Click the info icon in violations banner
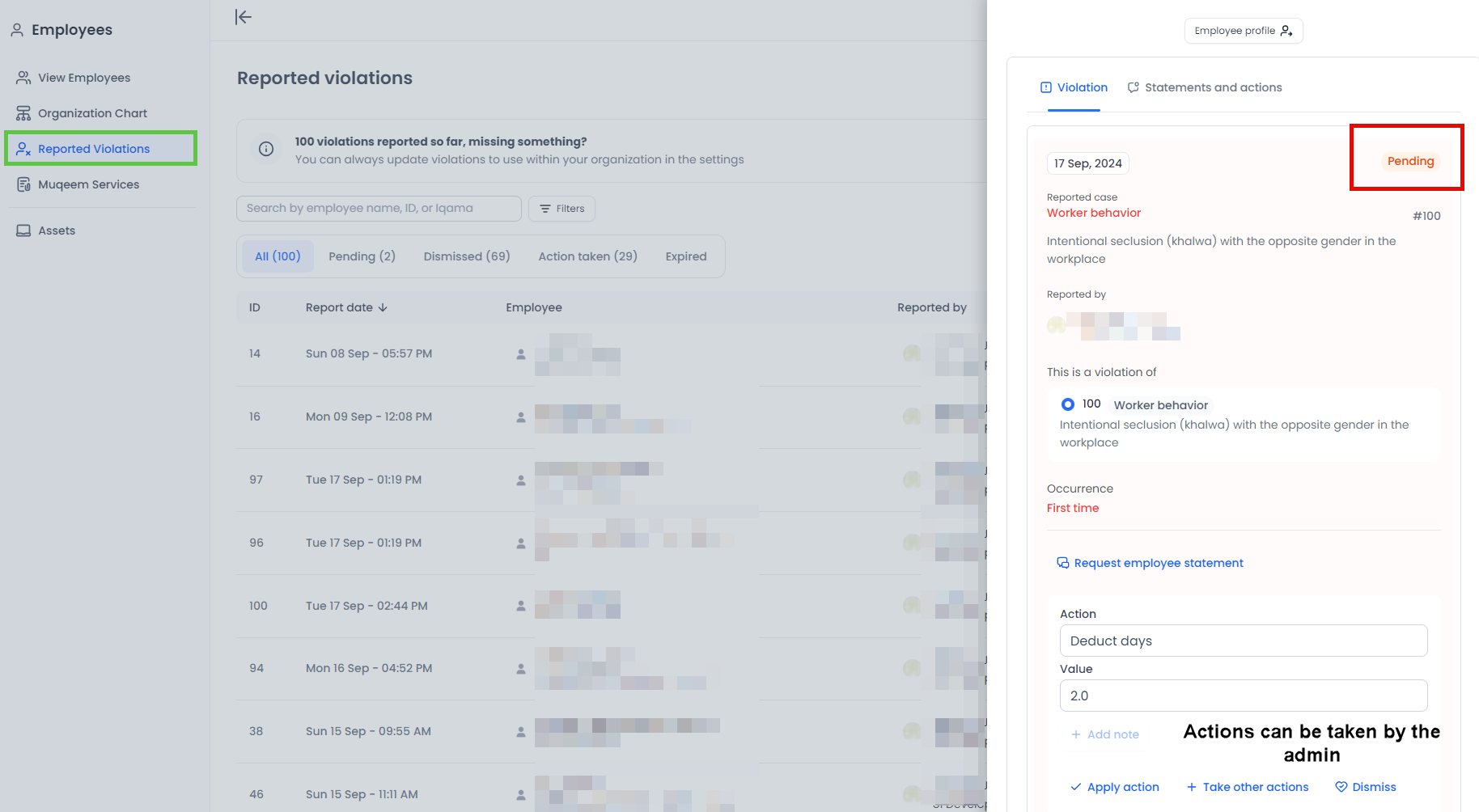1479x812 pixels. point(265,149)
